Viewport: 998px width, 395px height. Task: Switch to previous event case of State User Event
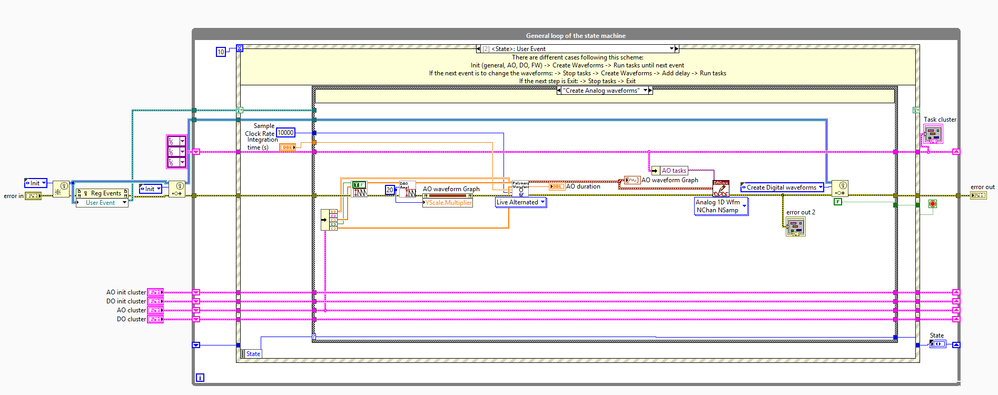pyautogui.click(x=479, y=48)
